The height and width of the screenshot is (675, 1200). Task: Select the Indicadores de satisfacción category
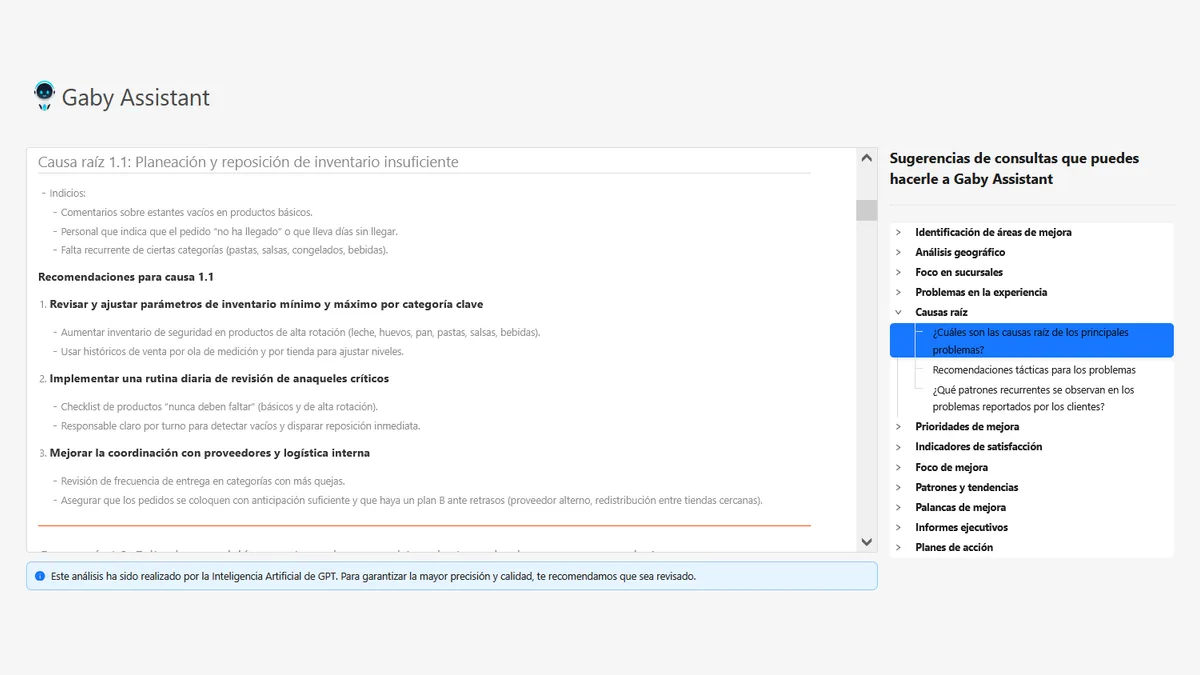(978, 447)
